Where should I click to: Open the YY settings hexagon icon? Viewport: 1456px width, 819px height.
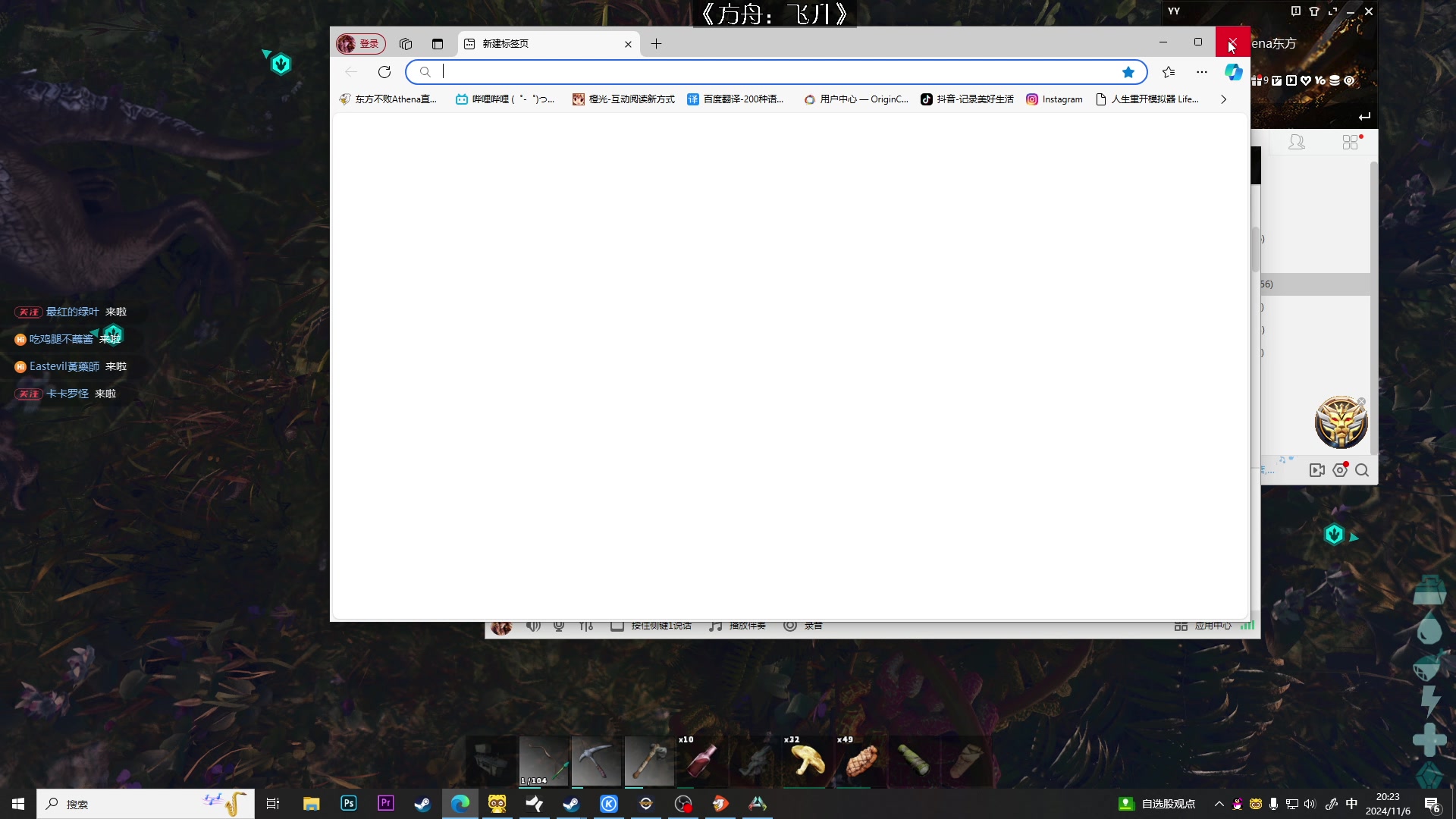tap(1340, 470)
